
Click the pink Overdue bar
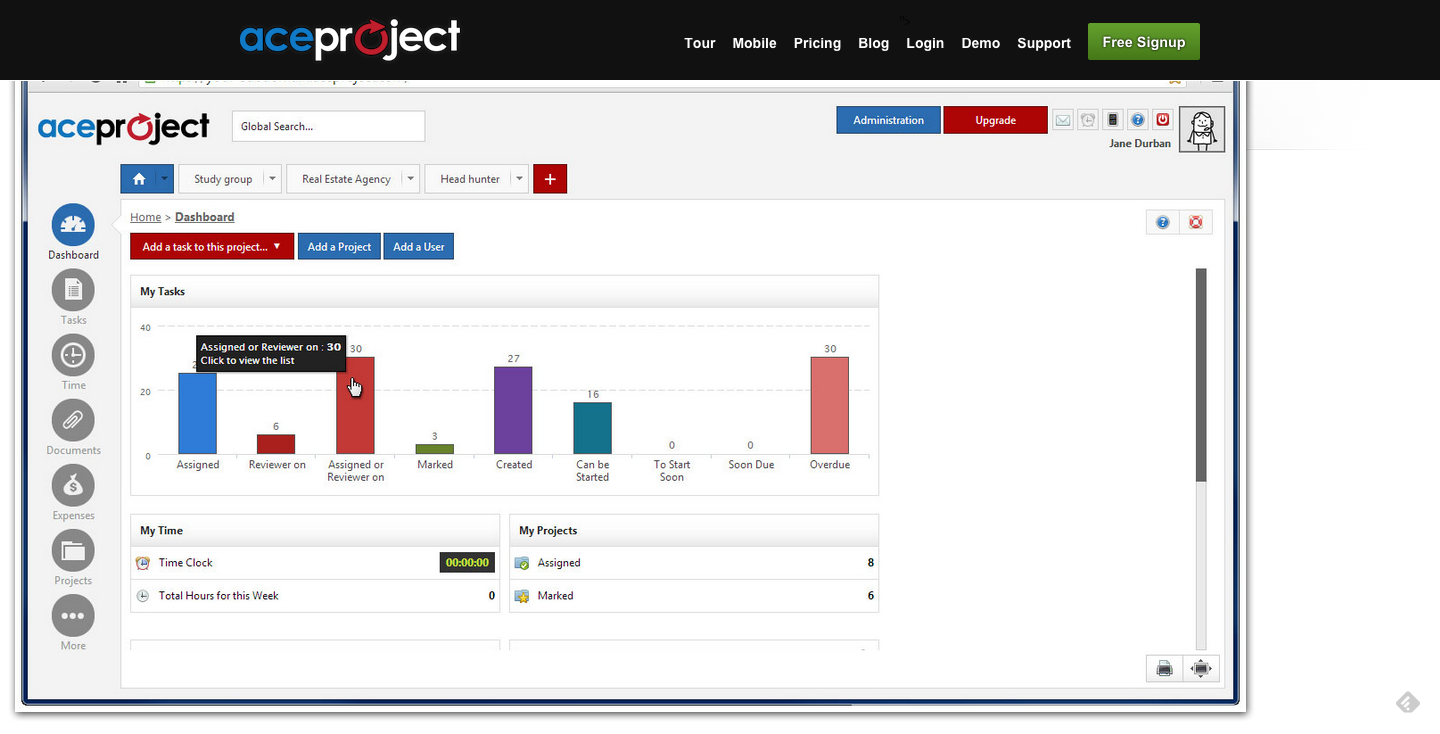[830, 406]
